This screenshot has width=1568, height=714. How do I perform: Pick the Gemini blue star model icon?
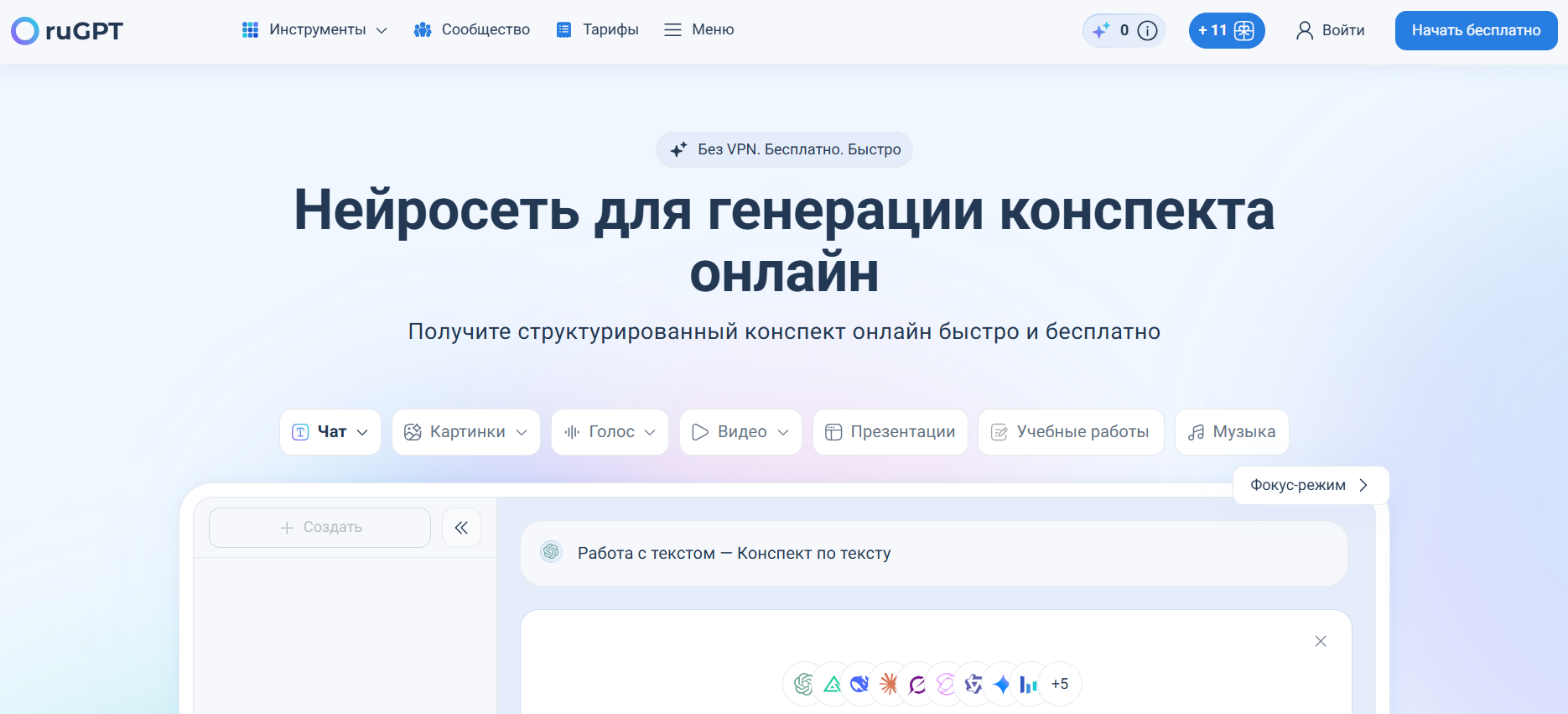pos(1001,685)
